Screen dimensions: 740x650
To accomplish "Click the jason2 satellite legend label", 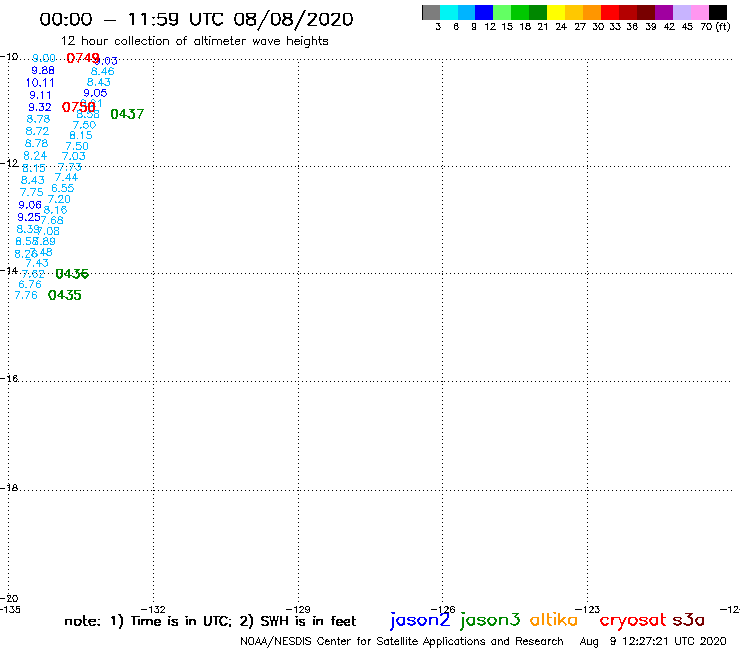I will tap(420, 620).
